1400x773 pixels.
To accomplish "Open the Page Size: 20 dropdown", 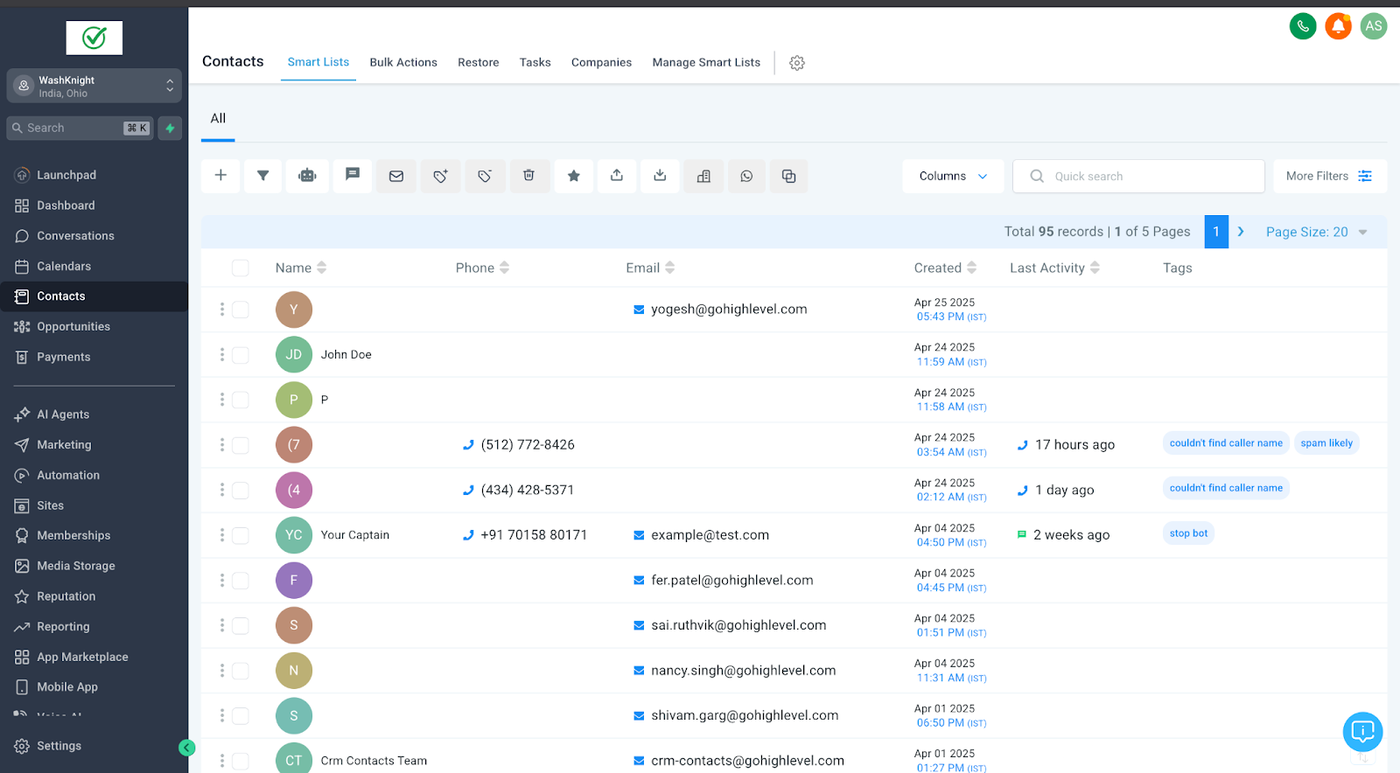I will point(1316,232).
